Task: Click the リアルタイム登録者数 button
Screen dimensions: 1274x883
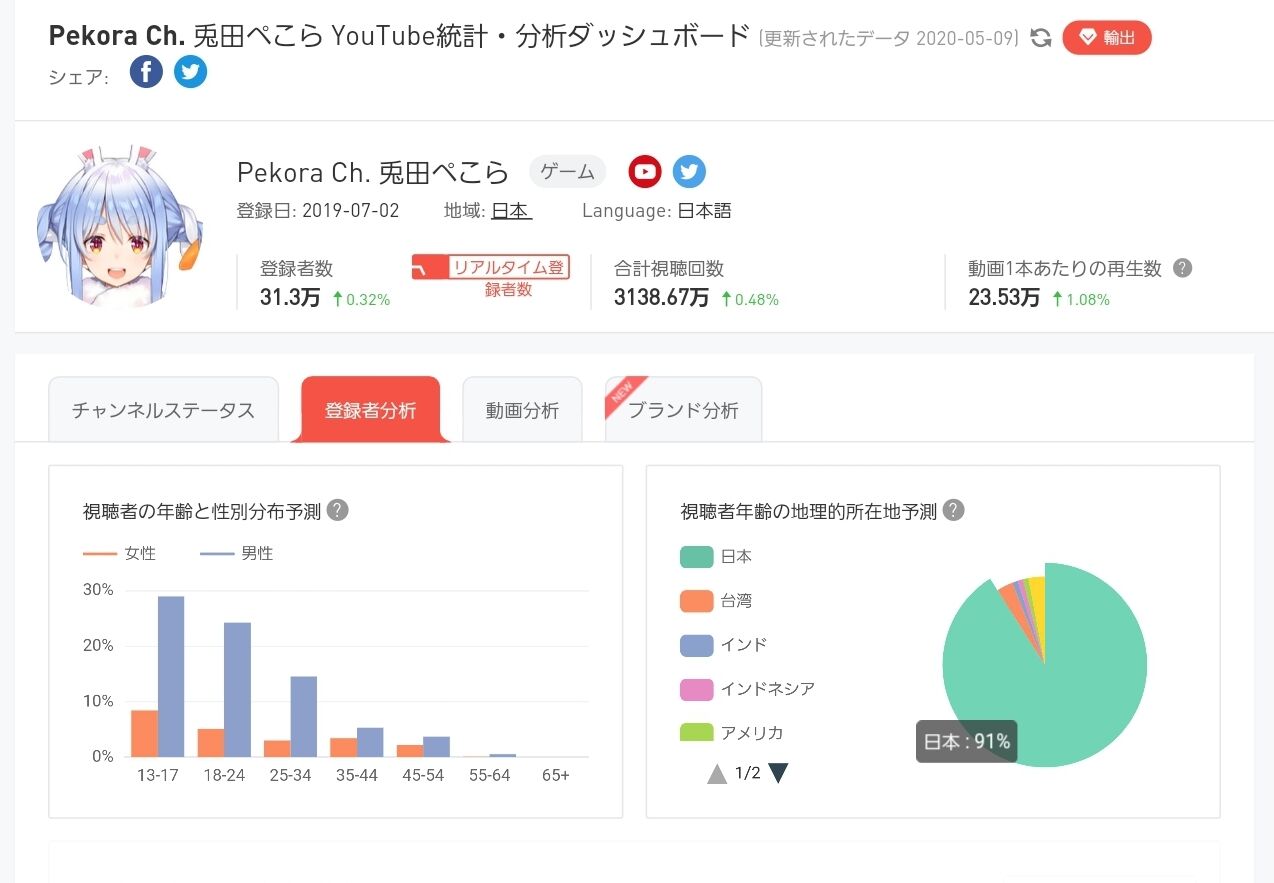Action: pyautogui.click(x=491, y=277)
